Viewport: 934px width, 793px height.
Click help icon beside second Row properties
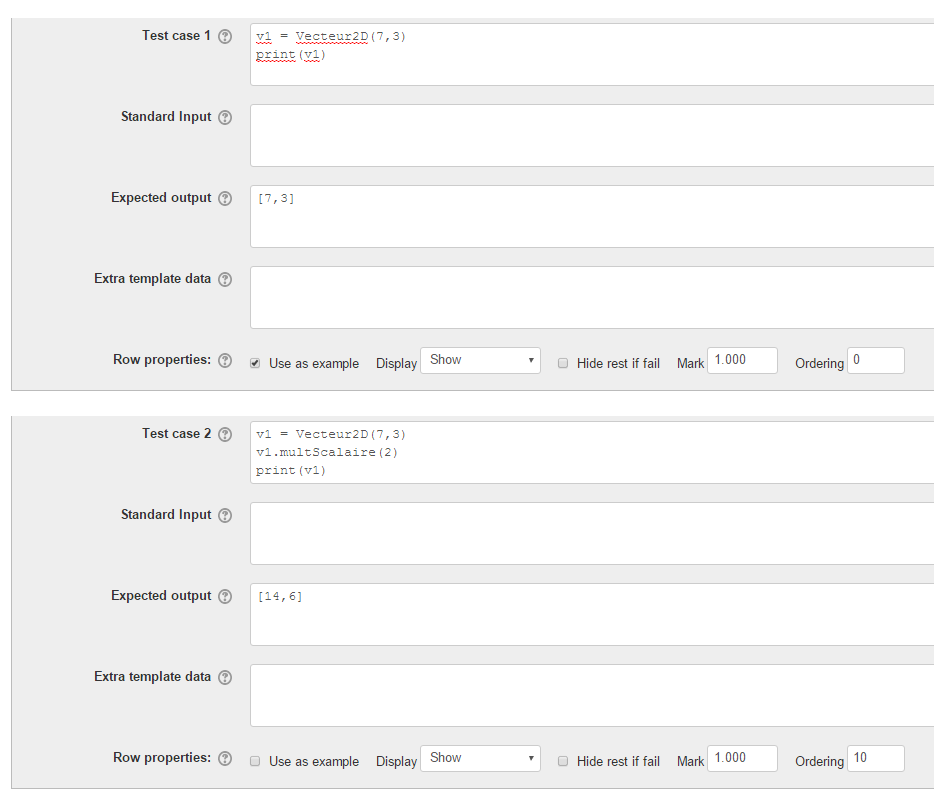point(225,758)
